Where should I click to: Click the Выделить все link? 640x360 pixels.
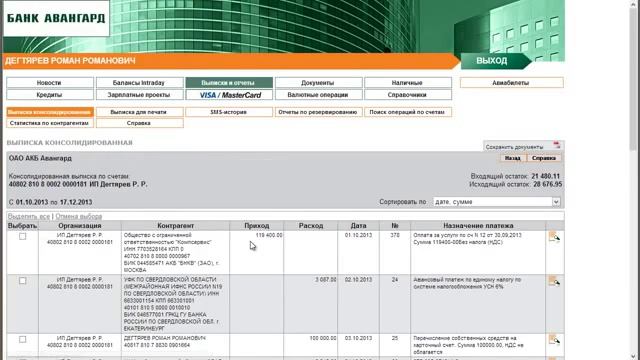29,216
